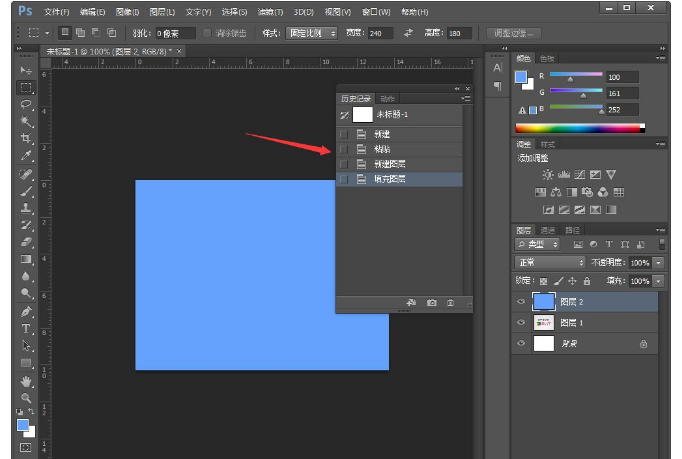
Task: Open the 样式 style dropdown in options bar
Action: pos(310,33)
